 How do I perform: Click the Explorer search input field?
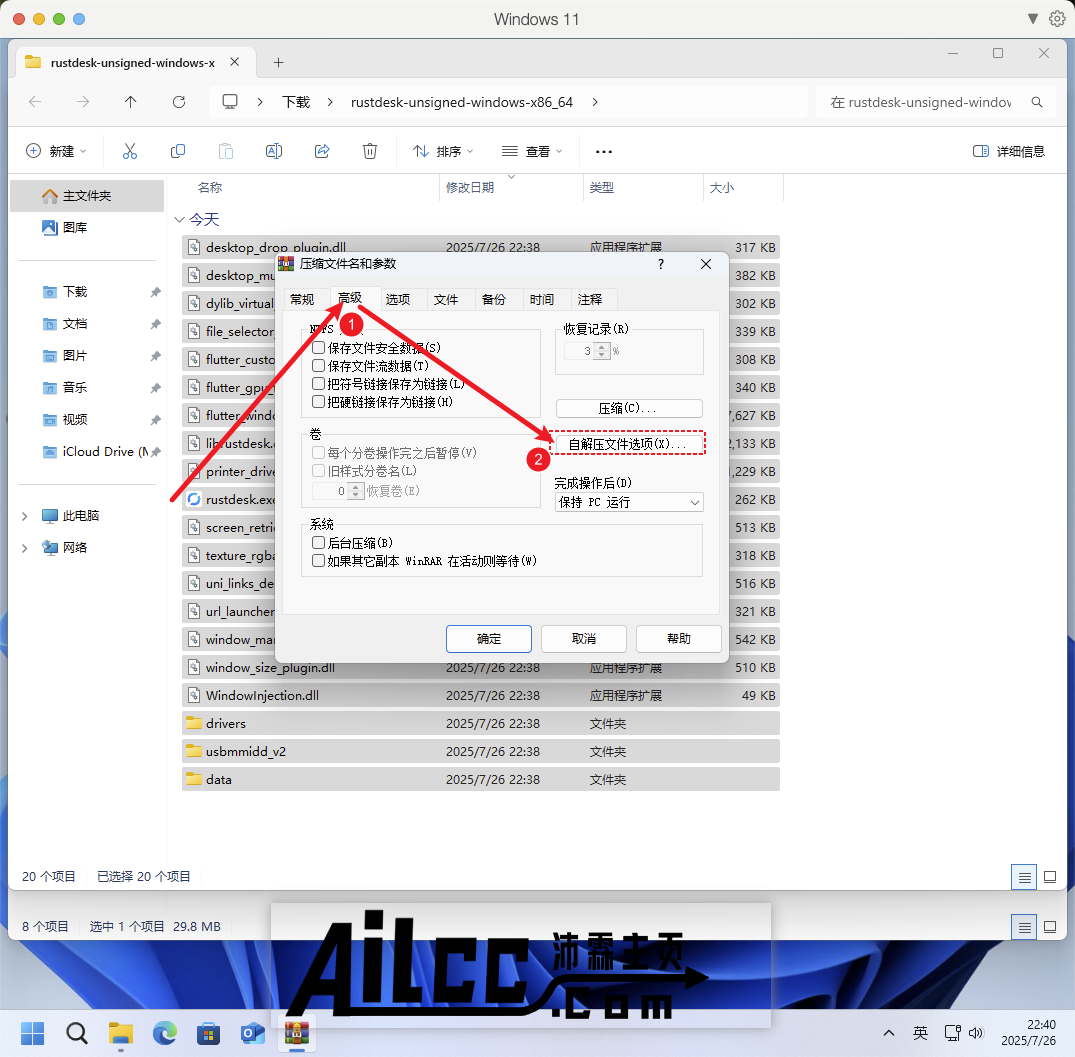pos(921,102)
